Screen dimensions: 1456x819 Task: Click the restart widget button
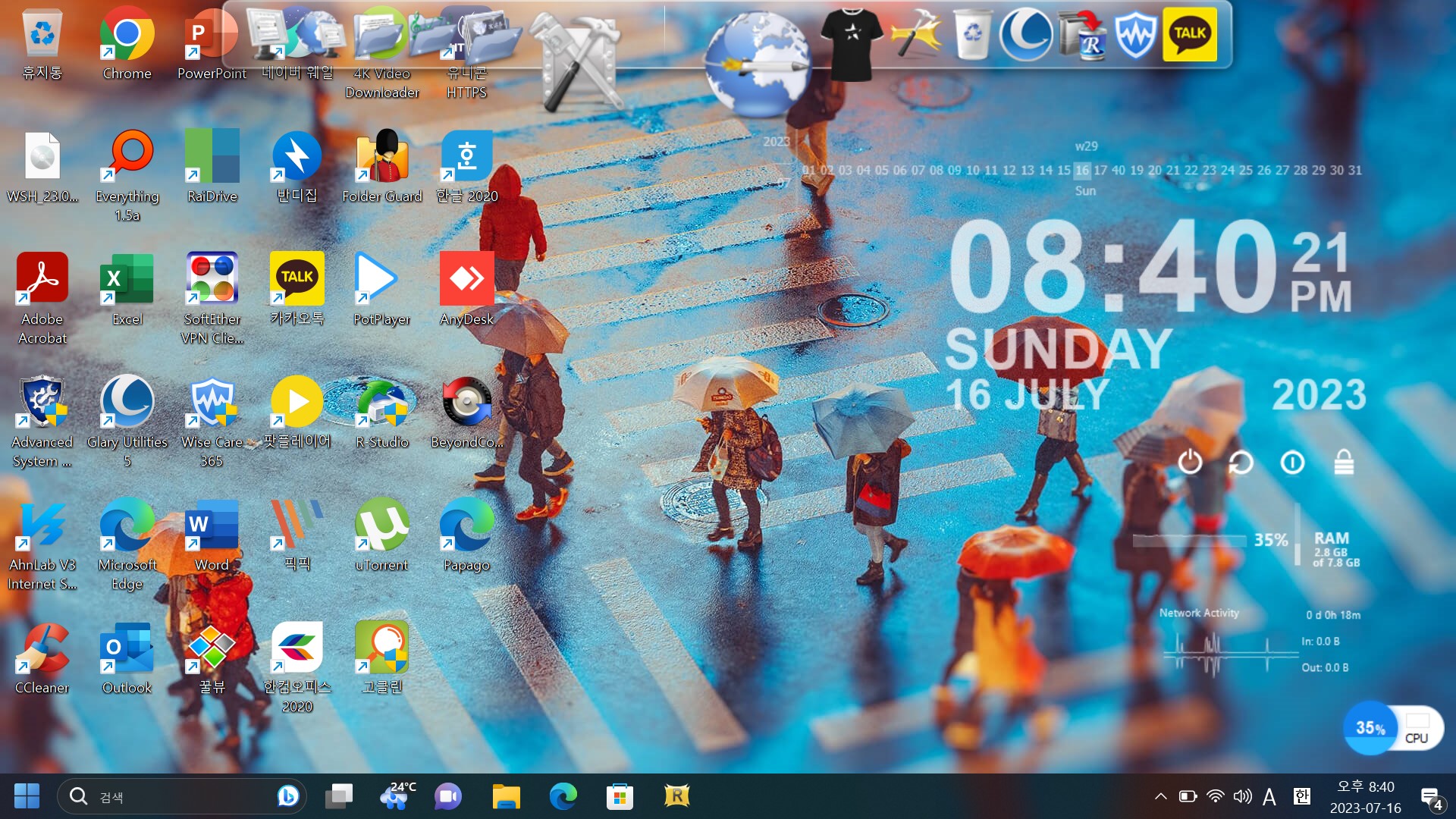click(1241, 462)
